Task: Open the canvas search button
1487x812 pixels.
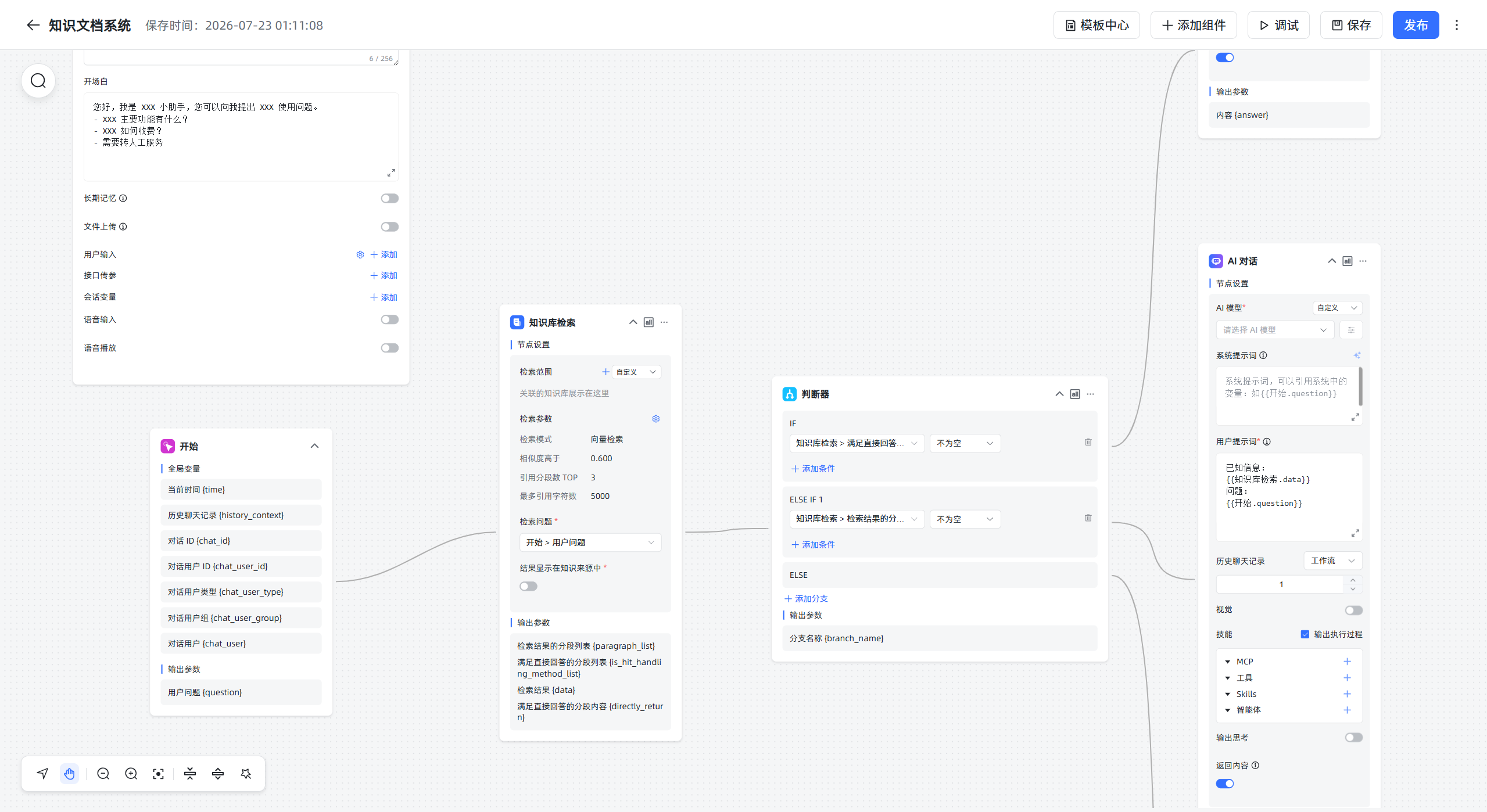Action: (x=38, y=81)
